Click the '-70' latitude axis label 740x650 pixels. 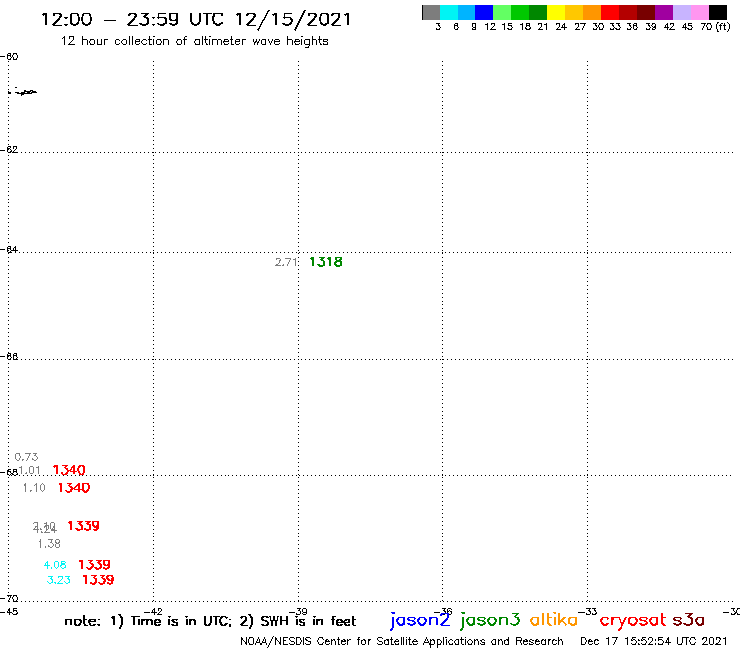[x=9, y=599]
